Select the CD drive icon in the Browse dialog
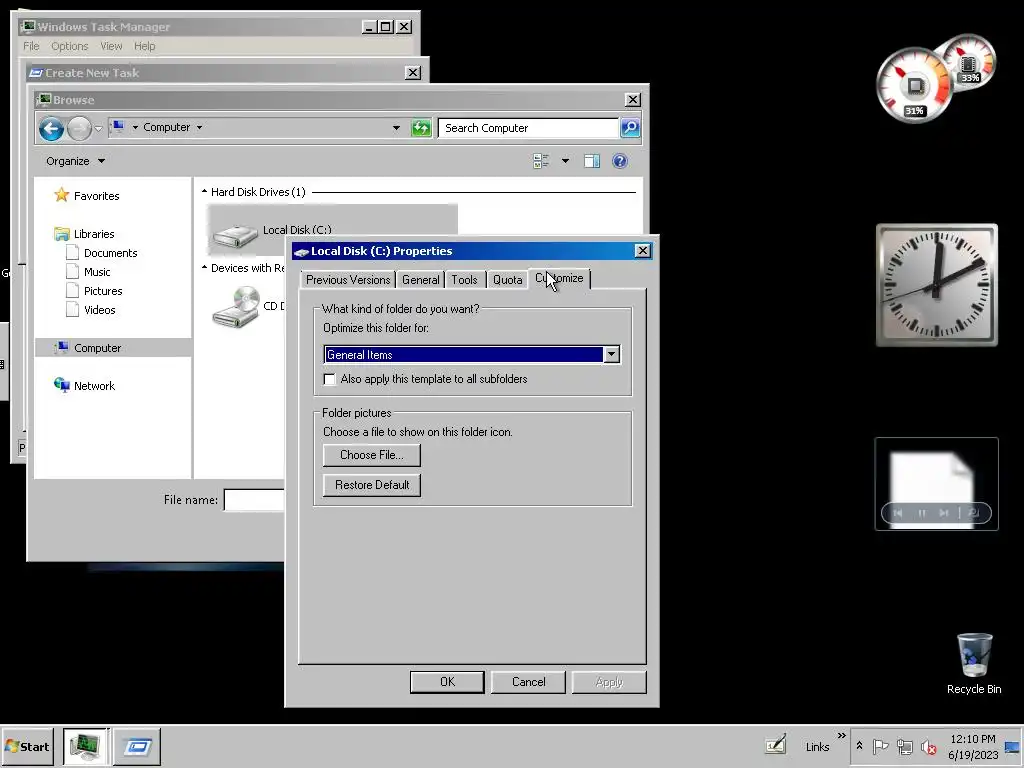 (236, 307)
